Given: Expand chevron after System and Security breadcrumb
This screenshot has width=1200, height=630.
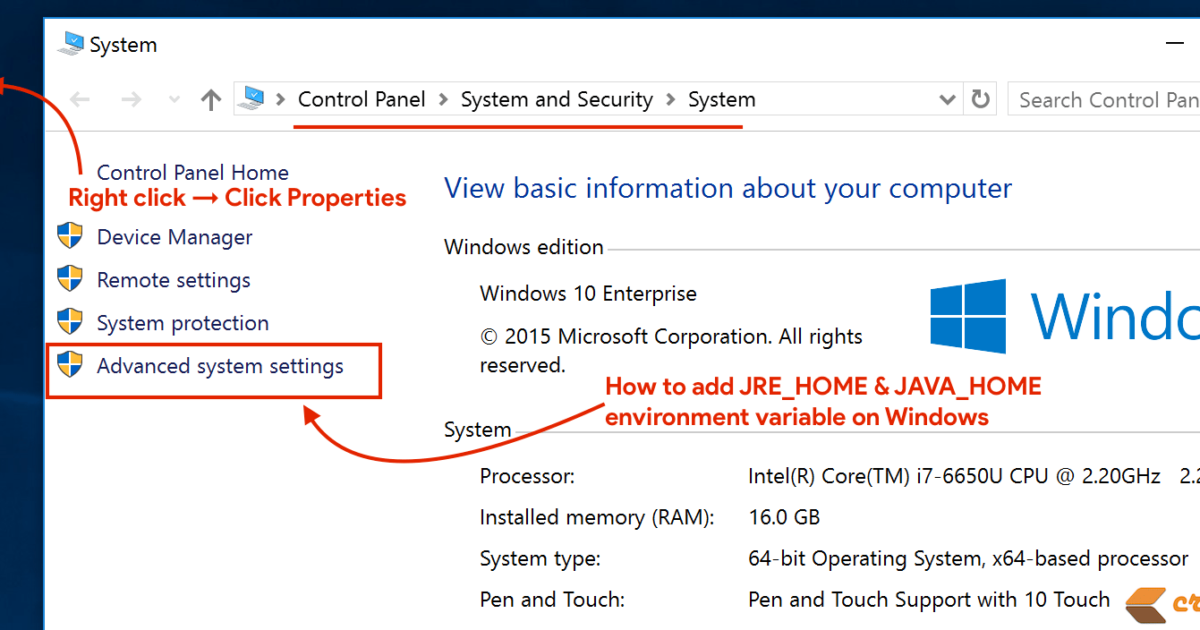Looking at the screenshot, I should point(670,100).
